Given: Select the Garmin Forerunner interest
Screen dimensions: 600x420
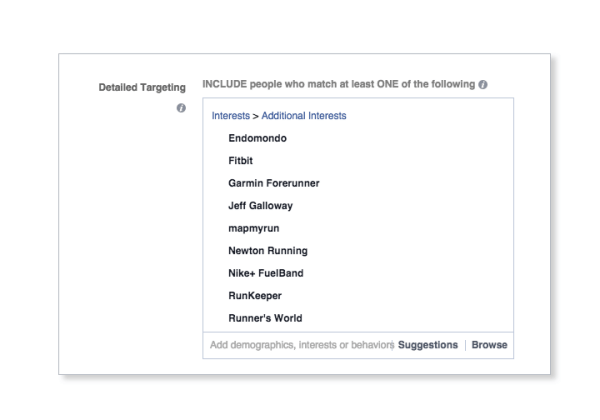Looking at the screenshot, I should 274,183.
